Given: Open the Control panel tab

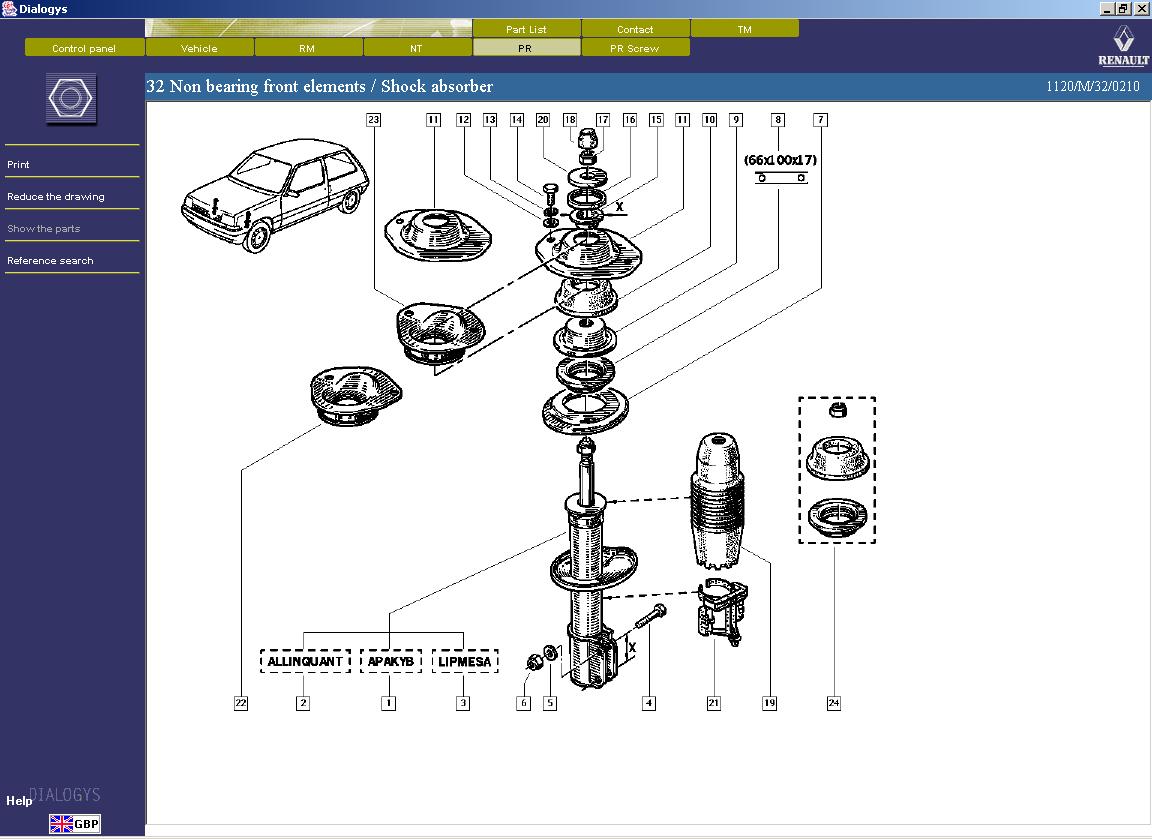Looking at the screenshot, I should point(84,48).
